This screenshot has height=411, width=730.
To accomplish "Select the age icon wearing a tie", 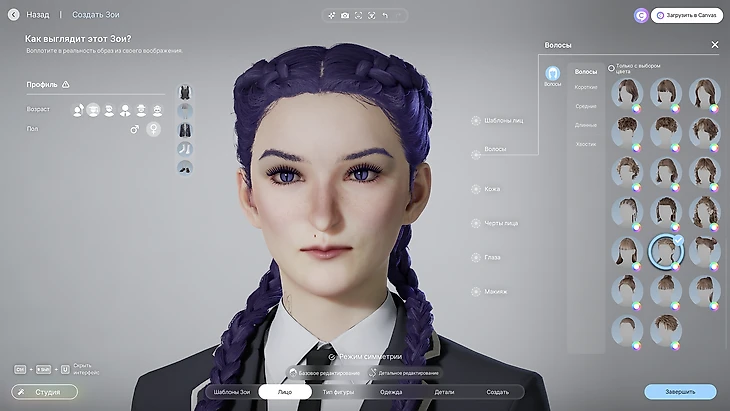I will (125, 110).
